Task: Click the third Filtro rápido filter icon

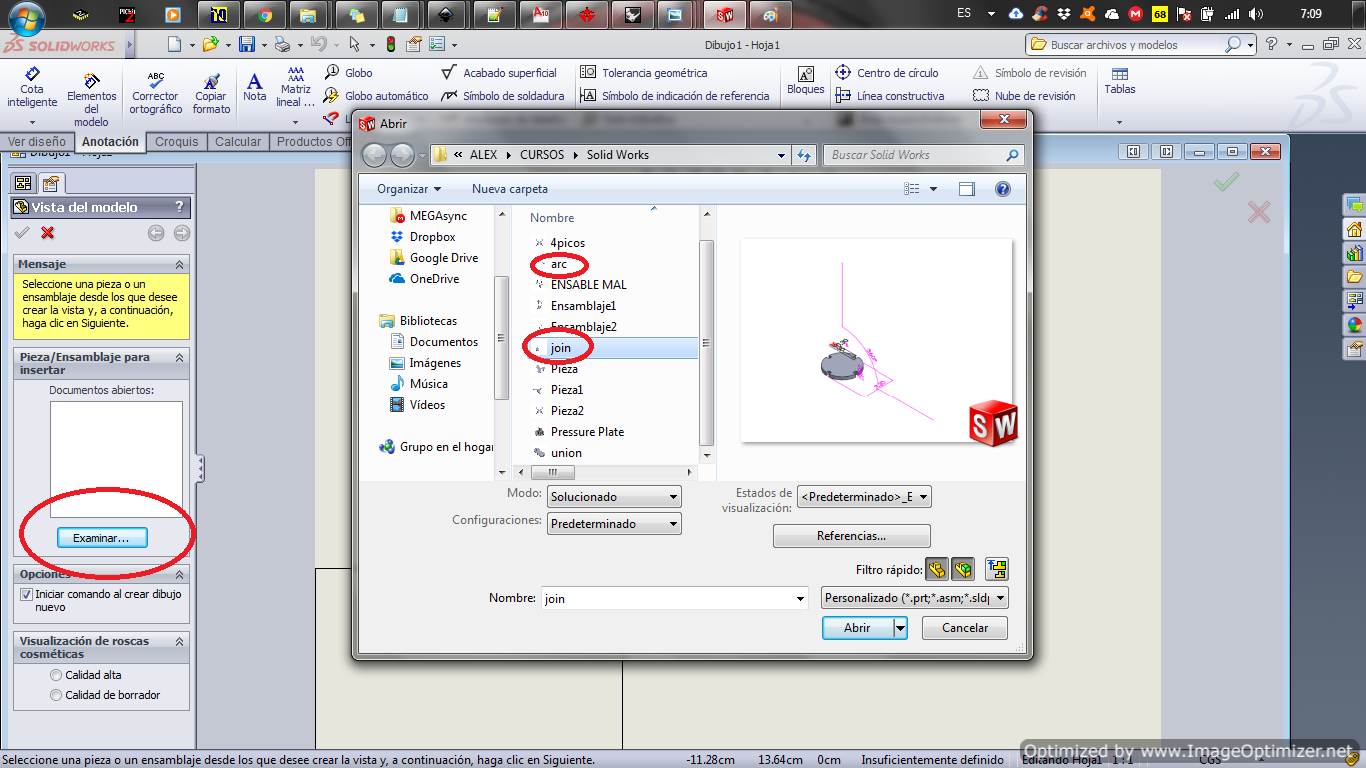Action: 996,570
